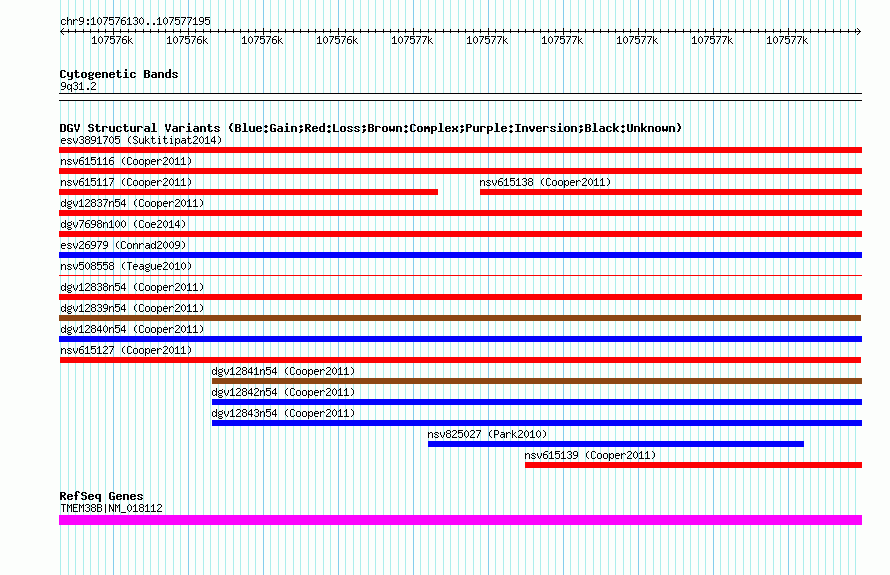
Task: Click the first 107577k ruler label
Action: (412, 40)
